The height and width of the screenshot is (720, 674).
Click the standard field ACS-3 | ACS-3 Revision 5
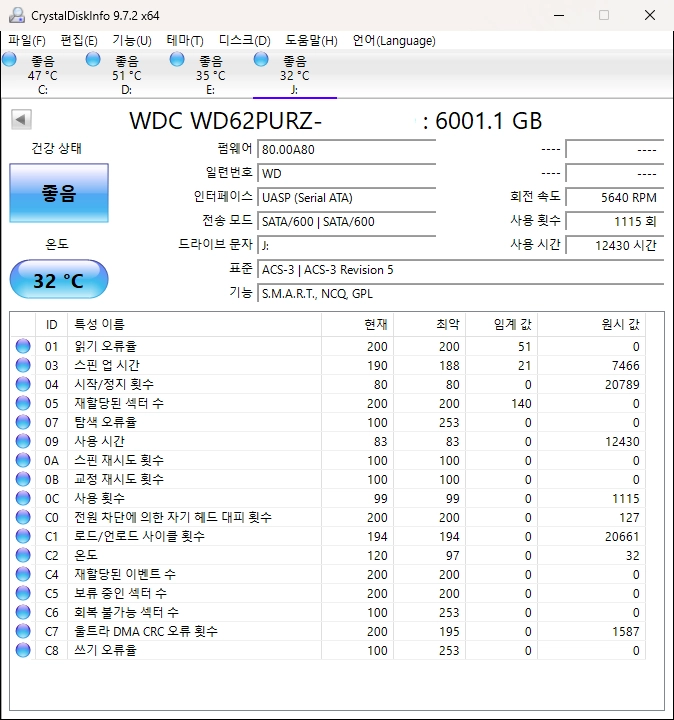[x=461, y=270]
